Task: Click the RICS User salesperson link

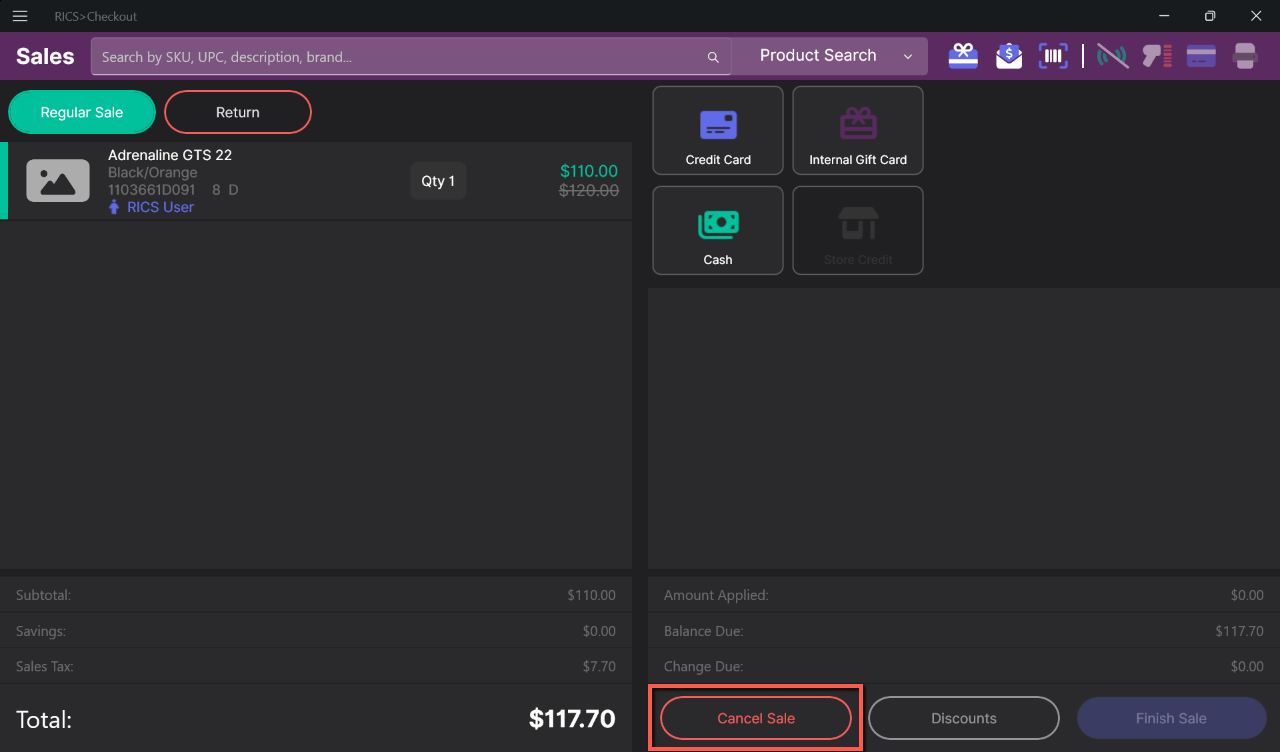Action: [x=151, y=207]
